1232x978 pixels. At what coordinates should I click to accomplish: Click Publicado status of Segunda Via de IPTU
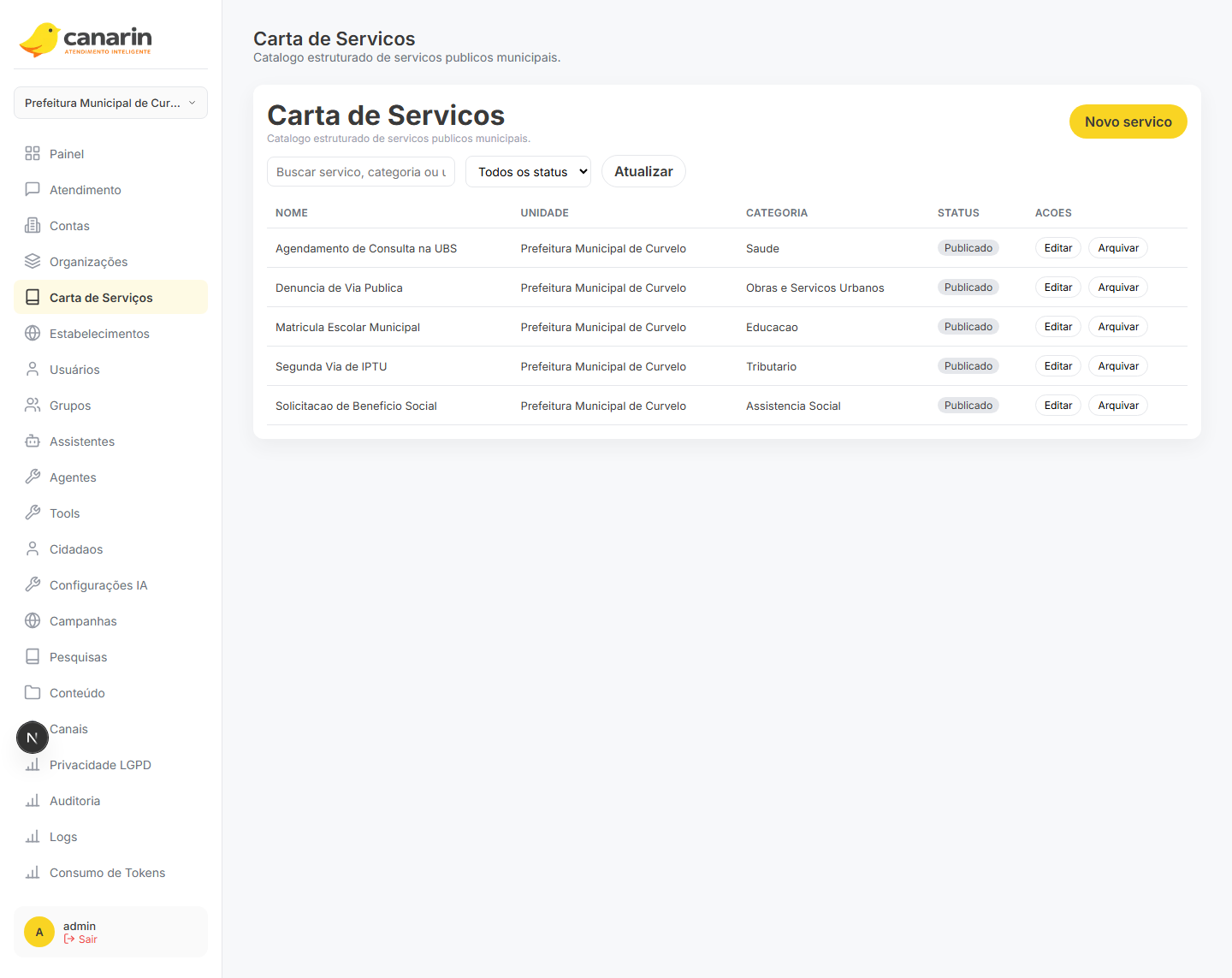point(968,366)
